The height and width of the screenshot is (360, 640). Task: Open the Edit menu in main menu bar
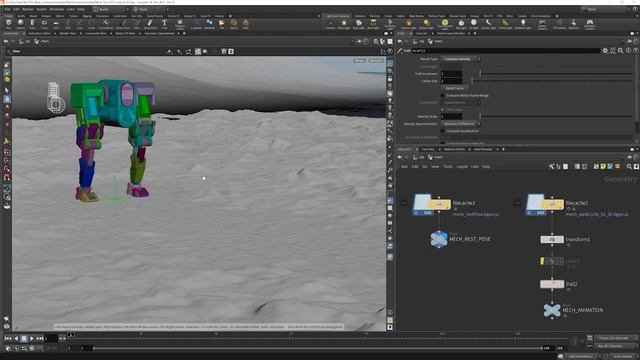pos(16,9)
